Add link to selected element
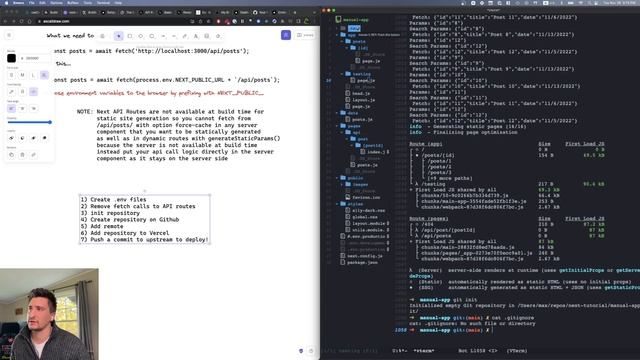Screen dimensions: 640x360 pos(33,155)
